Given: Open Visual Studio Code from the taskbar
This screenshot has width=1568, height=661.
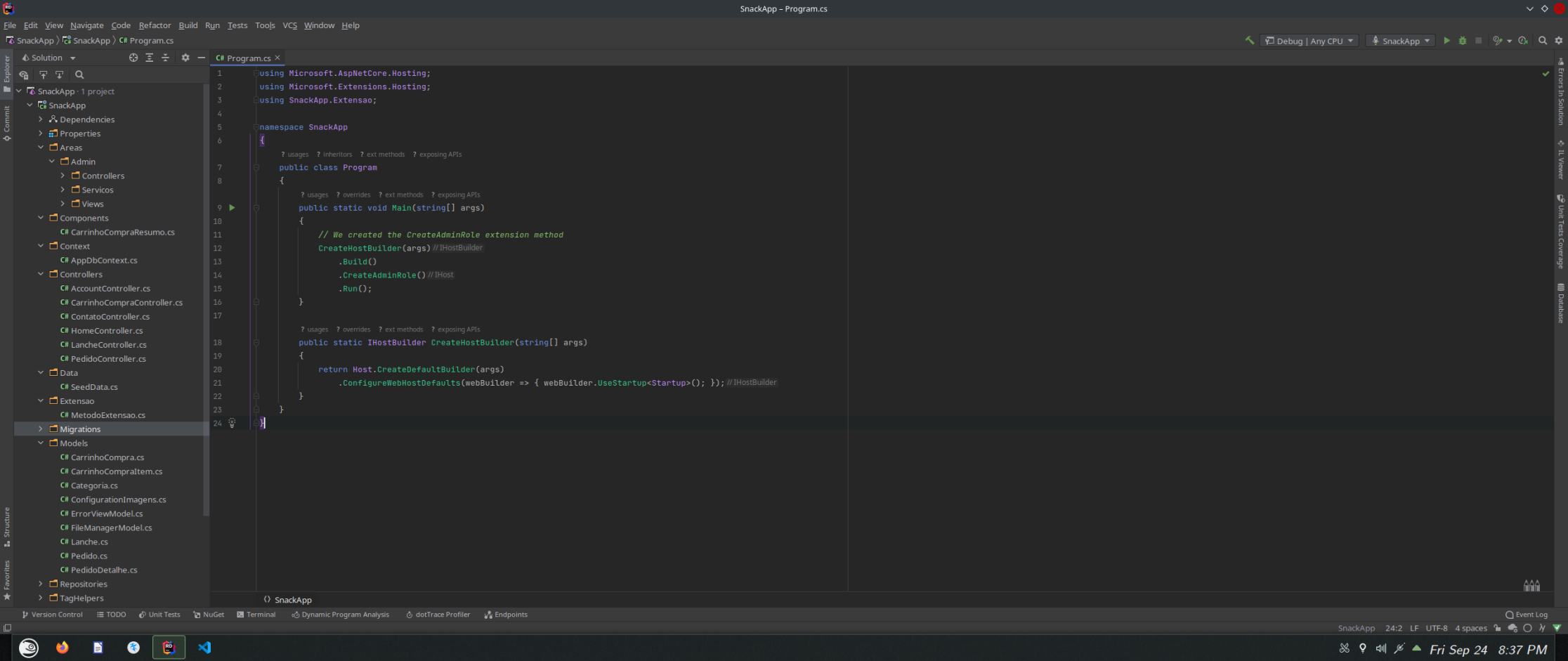Looking at the screenshot, I should pyautogui.click(x=204, y=648).
